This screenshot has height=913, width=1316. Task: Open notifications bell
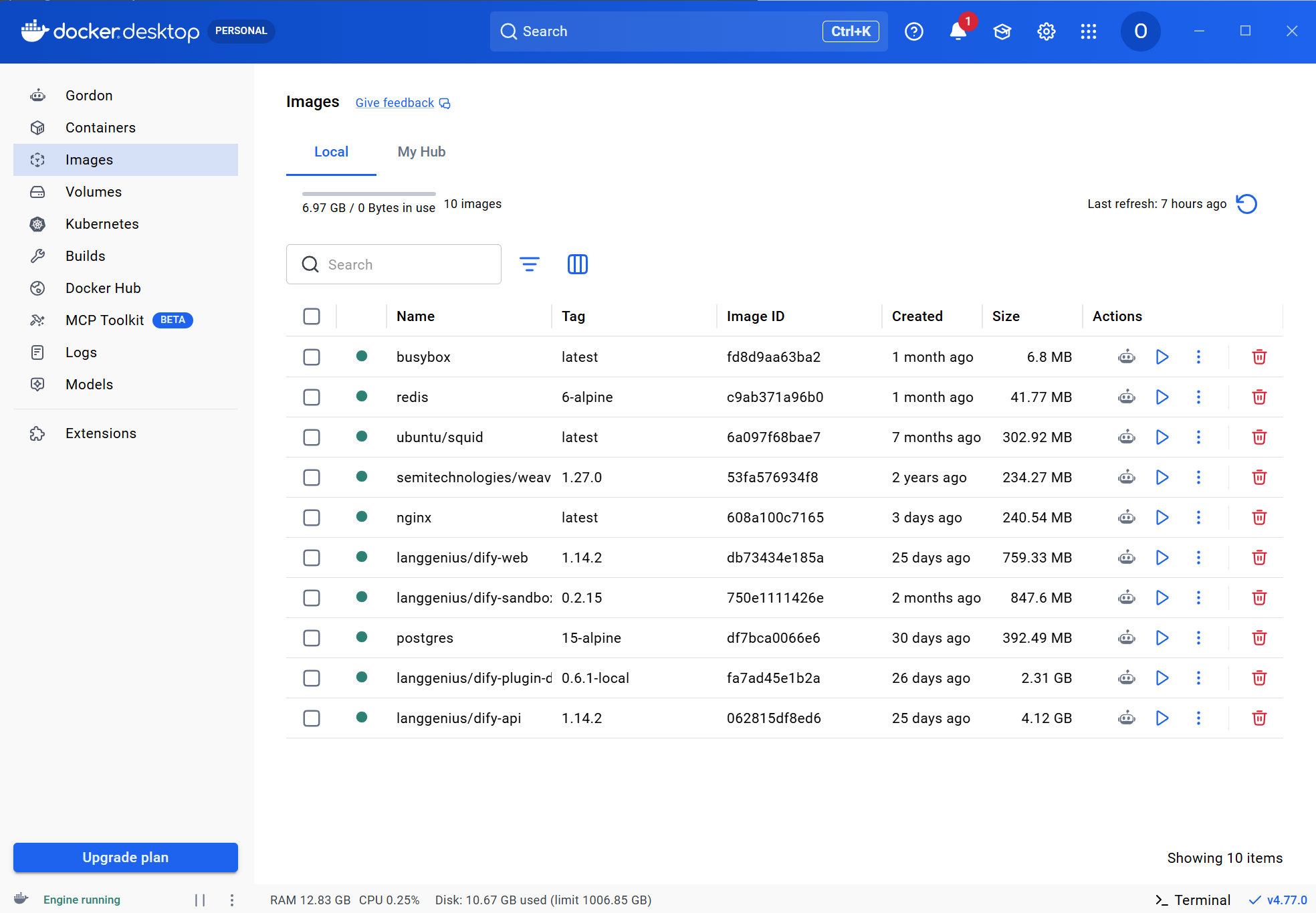[958, 31]
